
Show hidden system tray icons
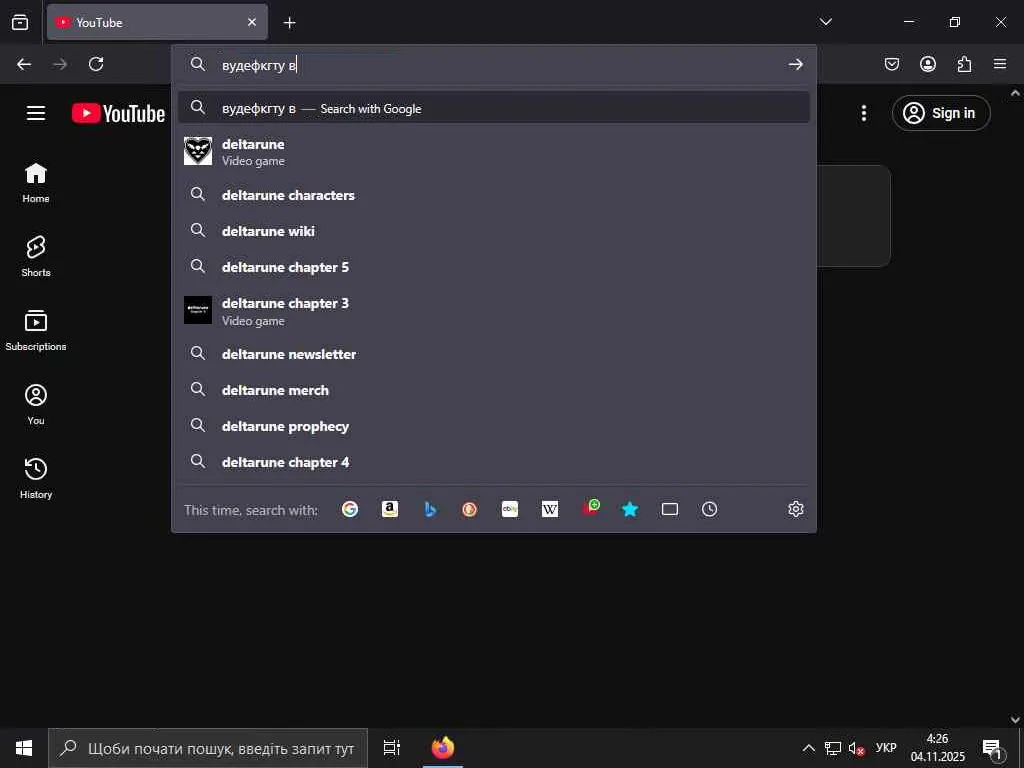click(x=808, y=748)
